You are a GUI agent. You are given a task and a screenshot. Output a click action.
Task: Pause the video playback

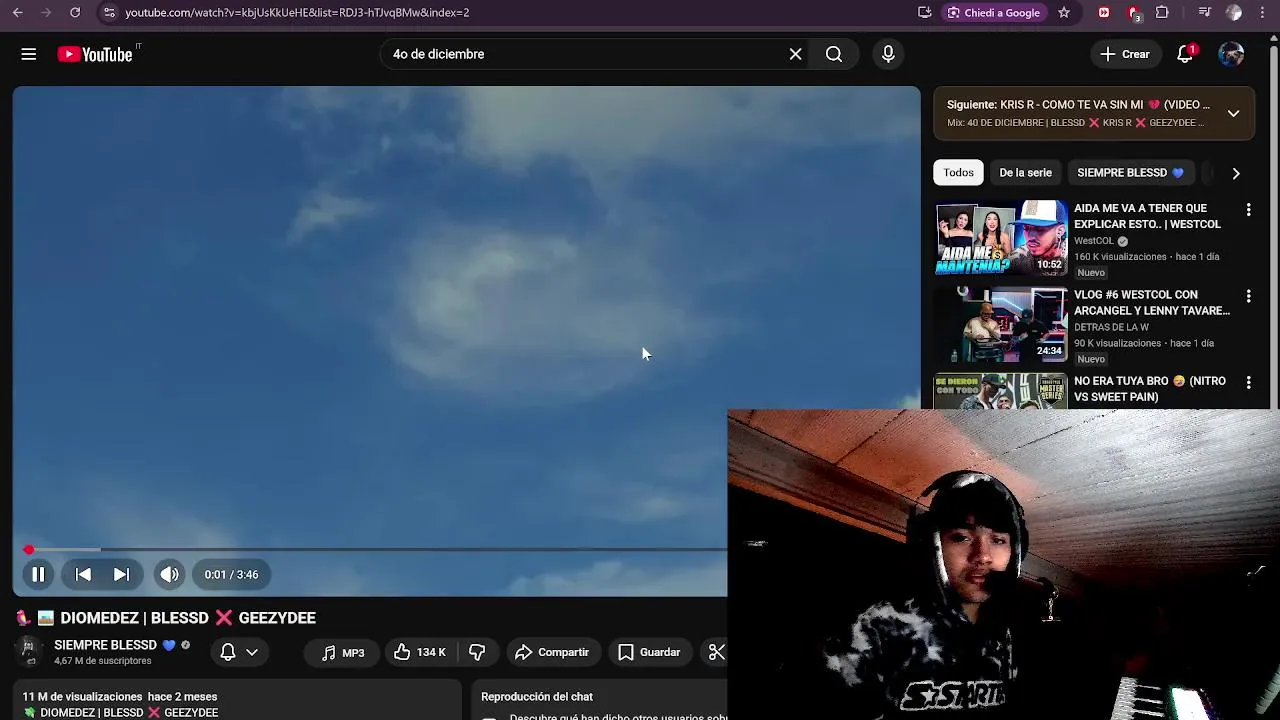click(x=38, y=574)
